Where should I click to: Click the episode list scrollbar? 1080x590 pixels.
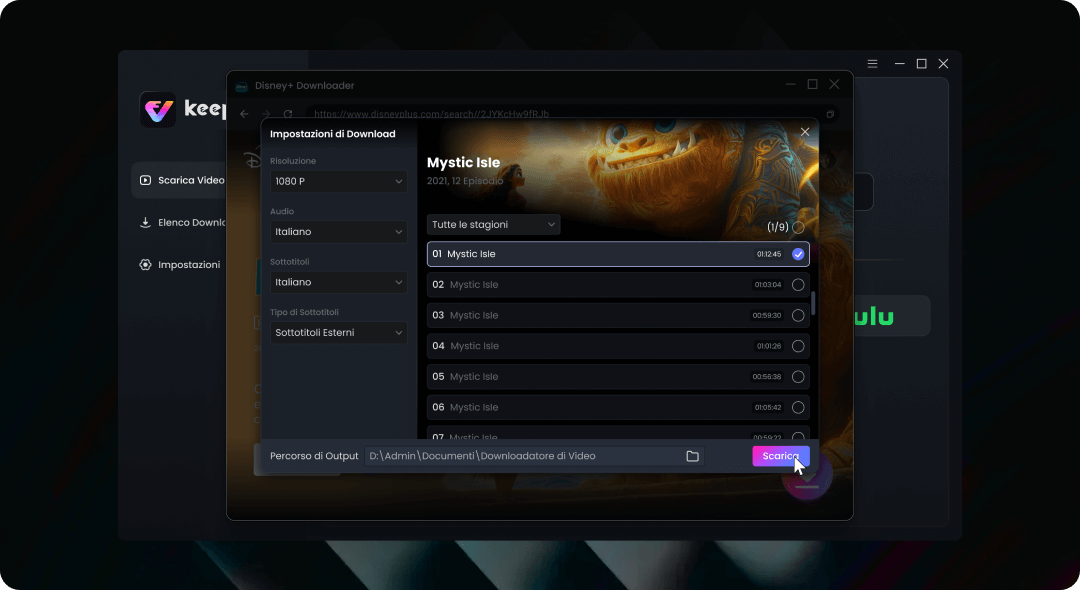813,303
